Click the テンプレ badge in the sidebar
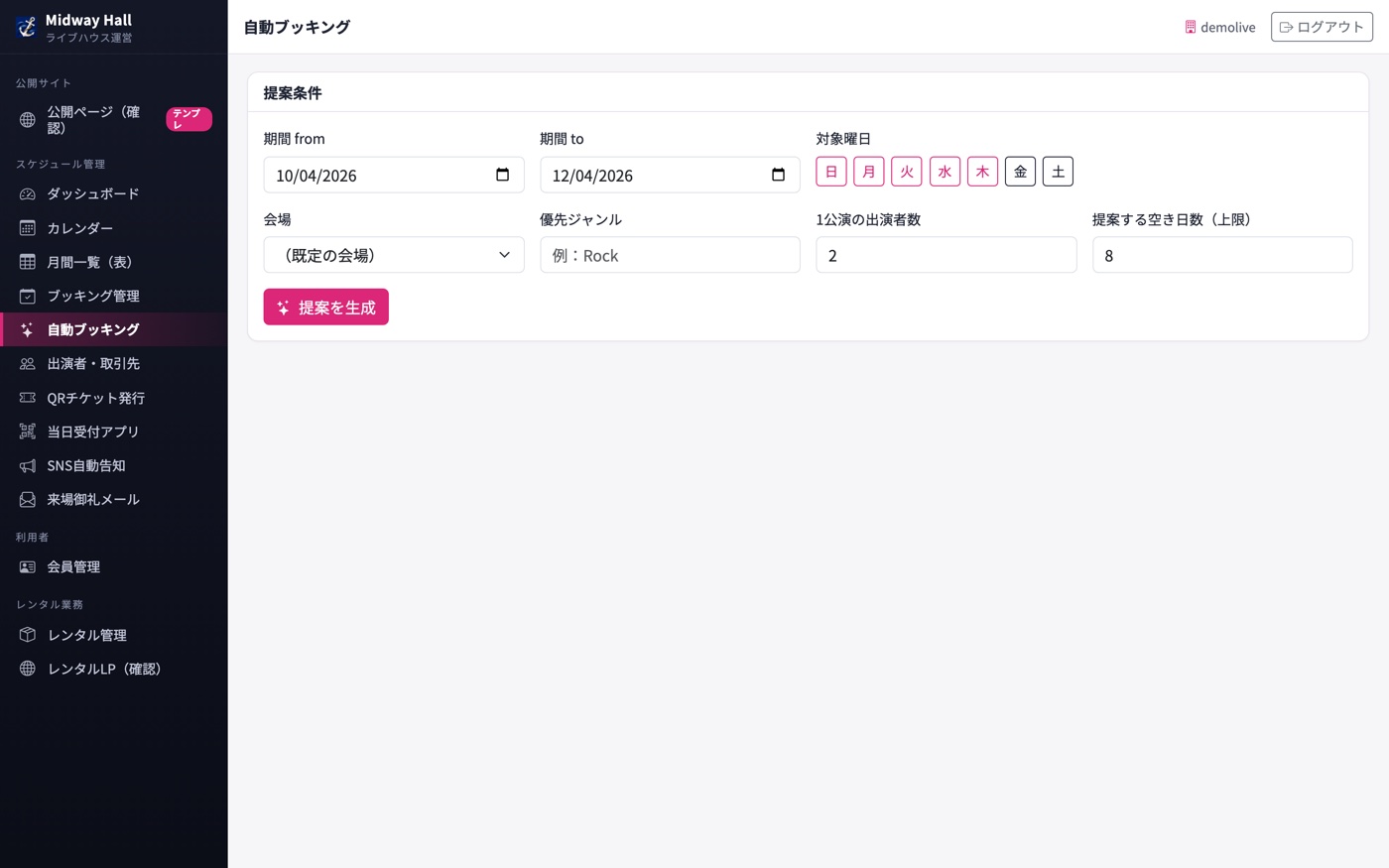Viewport: 1389px width, 868px height. coord(189,119)
